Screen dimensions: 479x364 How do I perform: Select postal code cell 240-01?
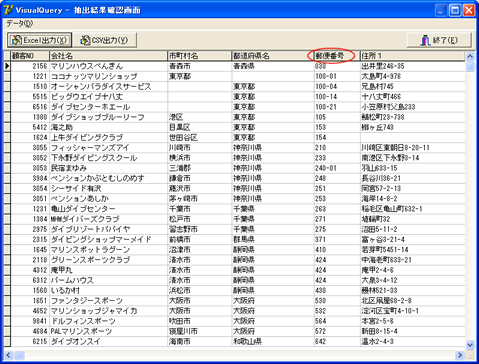(x=337, y=168)
